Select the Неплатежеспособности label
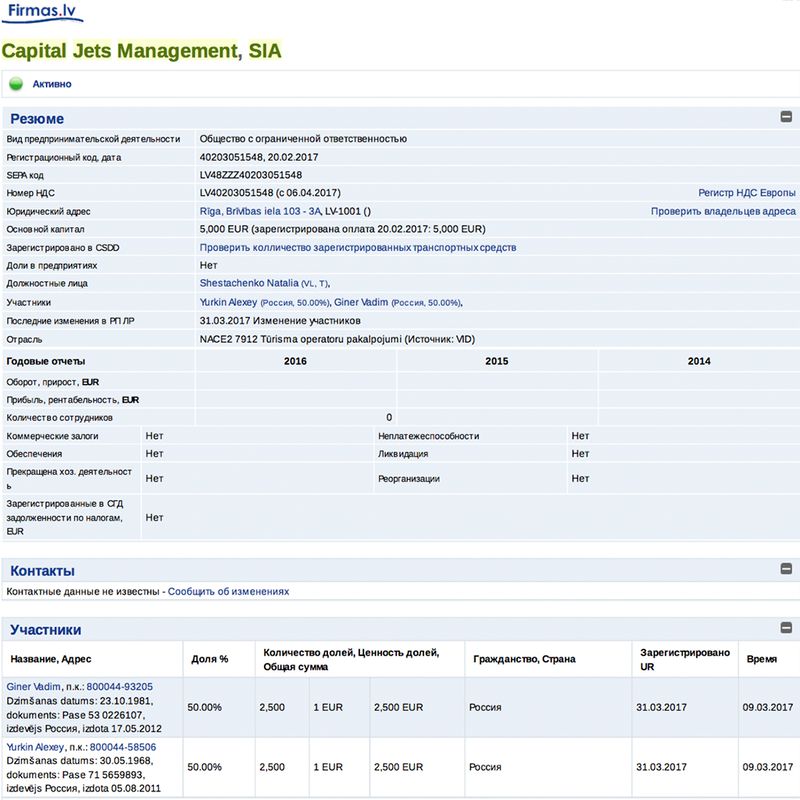The image size is (800, 800). (x=429, y=436)
